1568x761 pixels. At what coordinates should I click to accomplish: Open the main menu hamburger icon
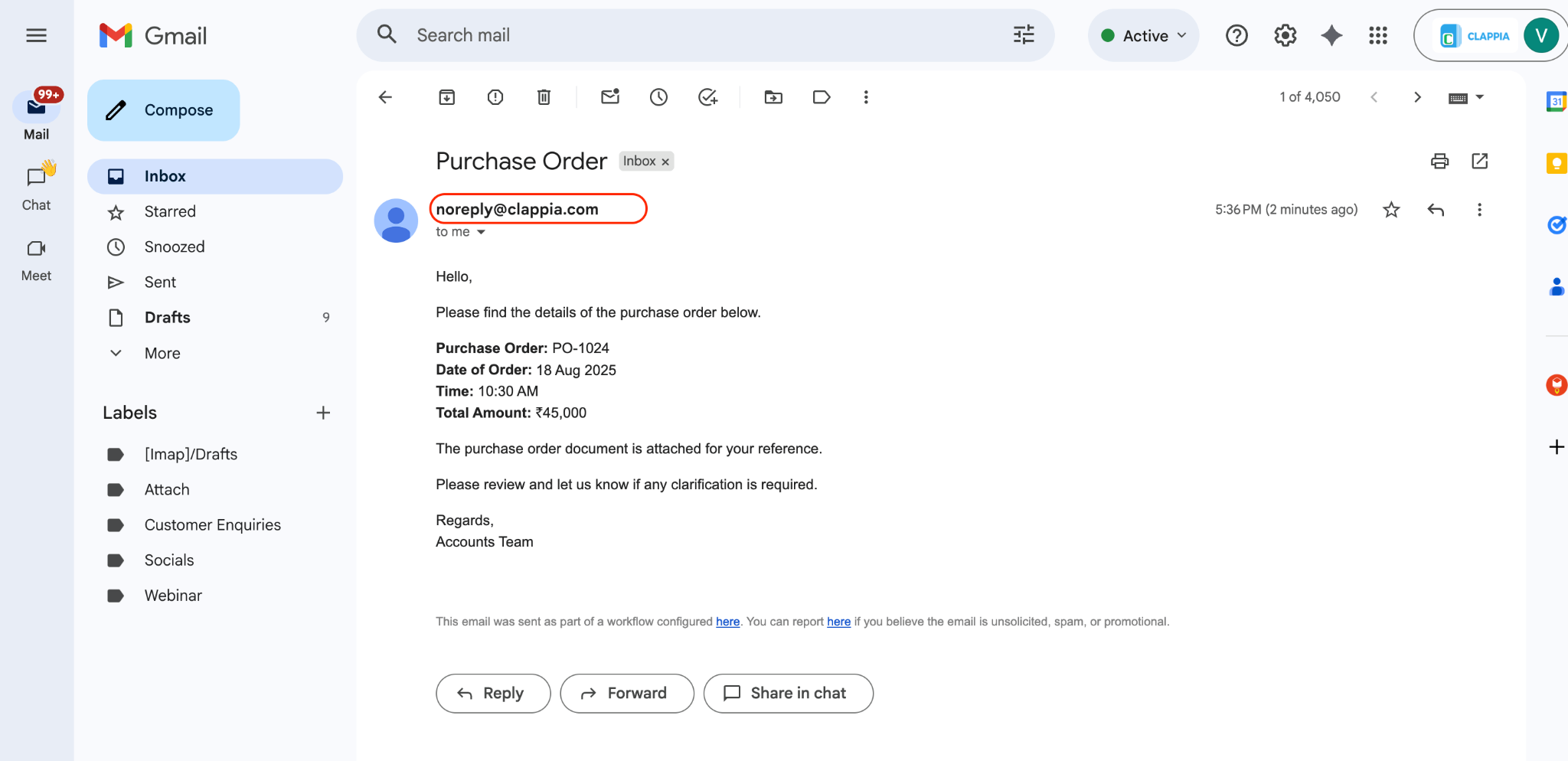click(x=36, y=35)
